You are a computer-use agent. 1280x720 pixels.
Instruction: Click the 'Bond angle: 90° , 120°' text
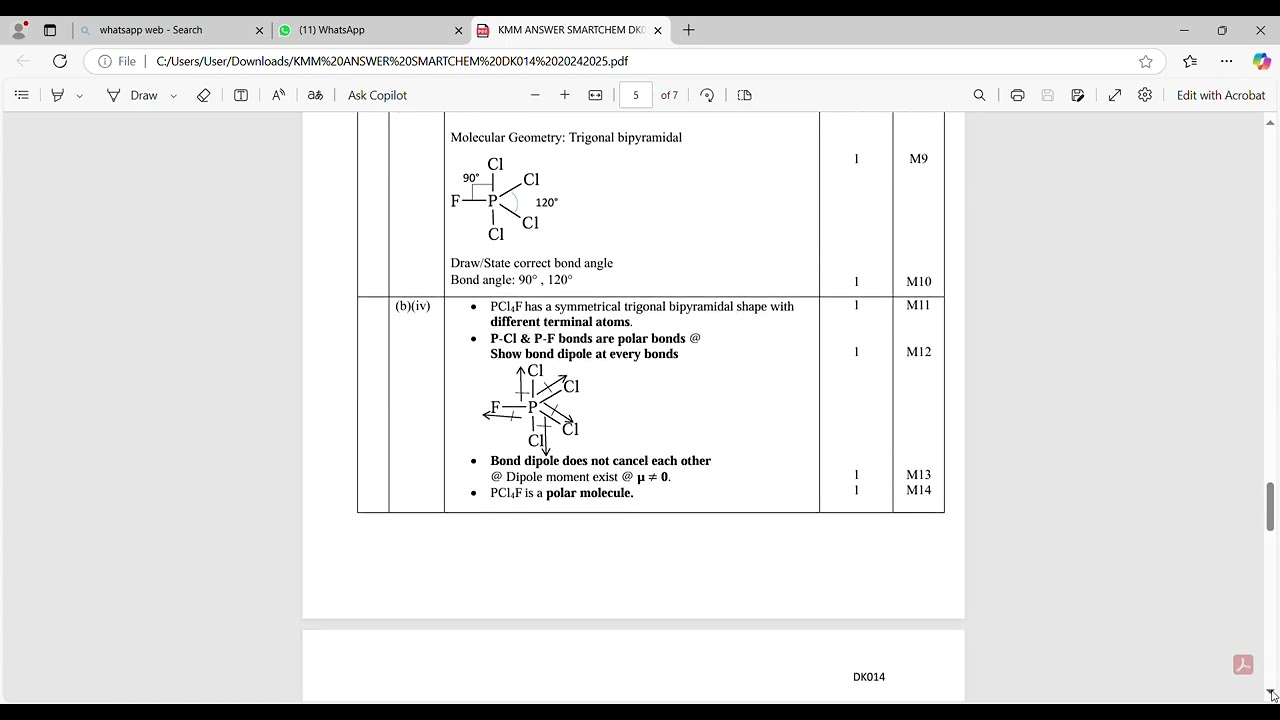(511, 280)
